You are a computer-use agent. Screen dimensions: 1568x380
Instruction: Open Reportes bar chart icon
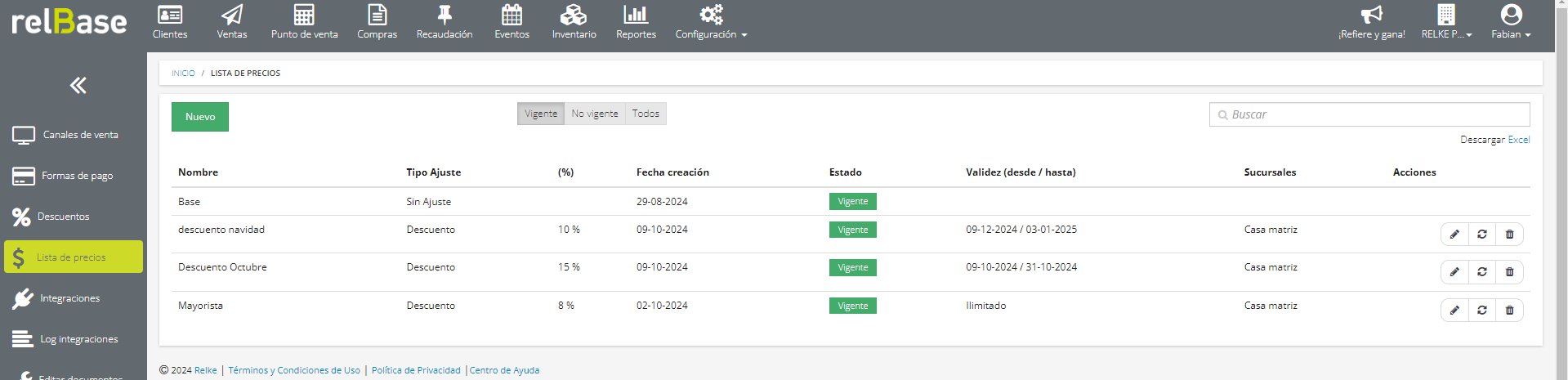click(x=636, y=15)
